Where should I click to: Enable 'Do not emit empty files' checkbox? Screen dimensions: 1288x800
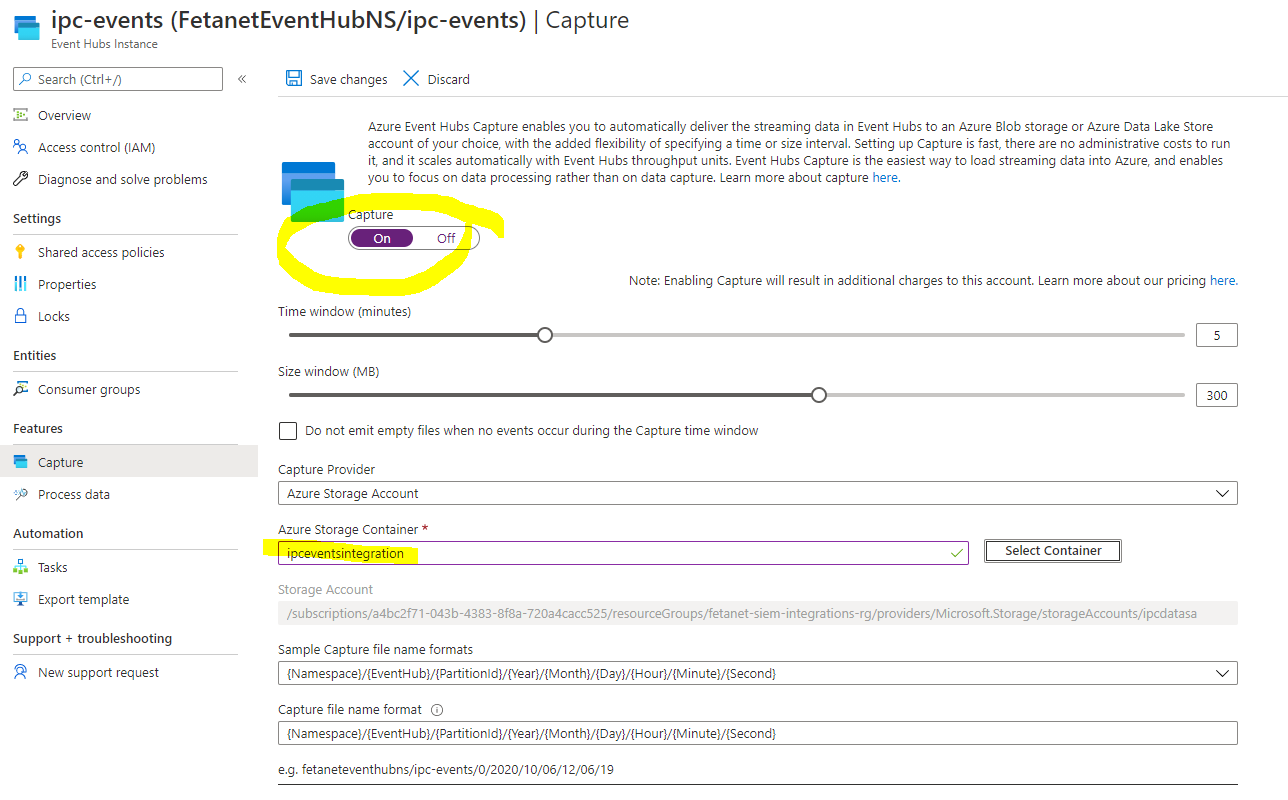288,431
